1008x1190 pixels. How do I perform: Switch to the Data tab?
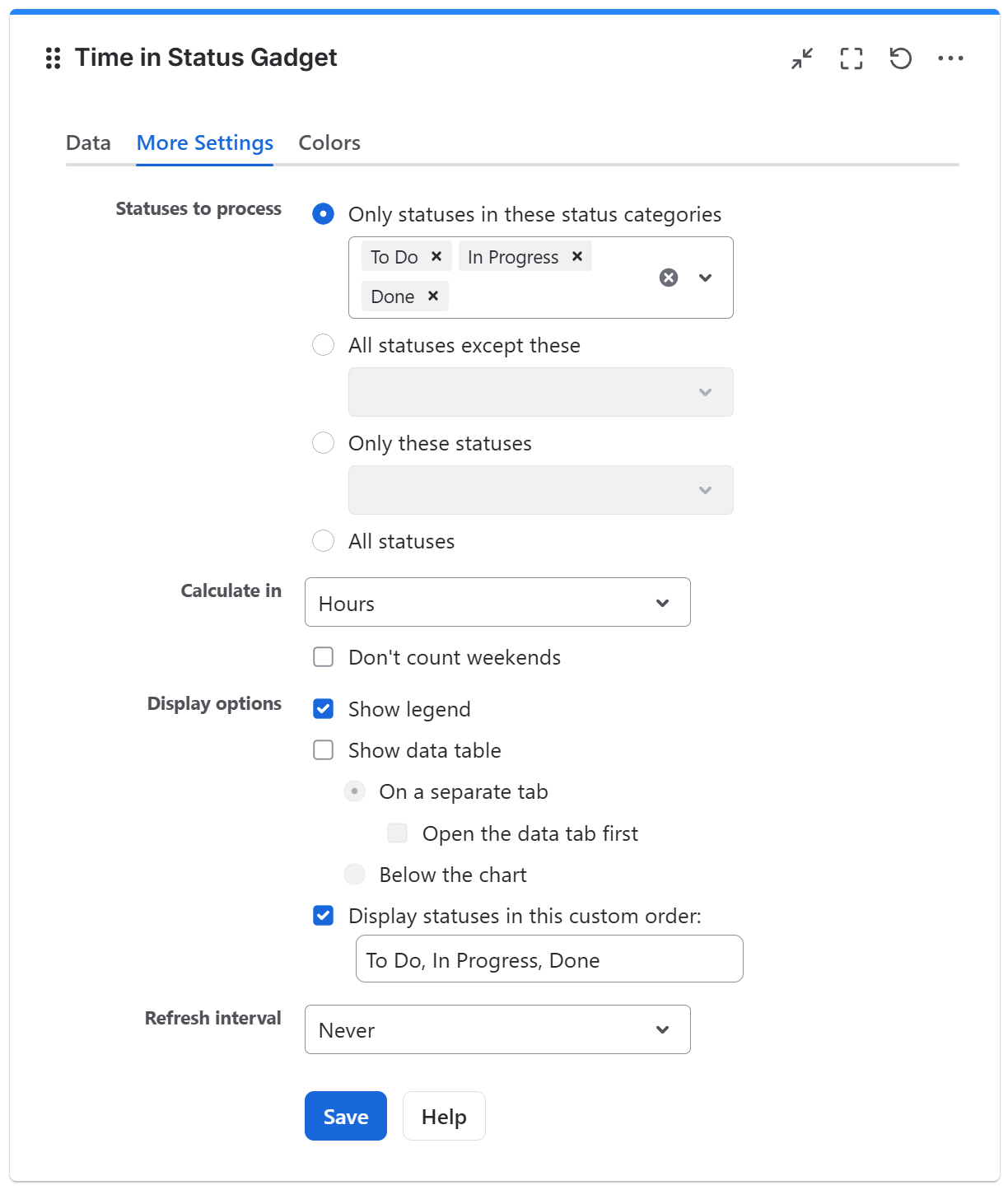point(88,142)
